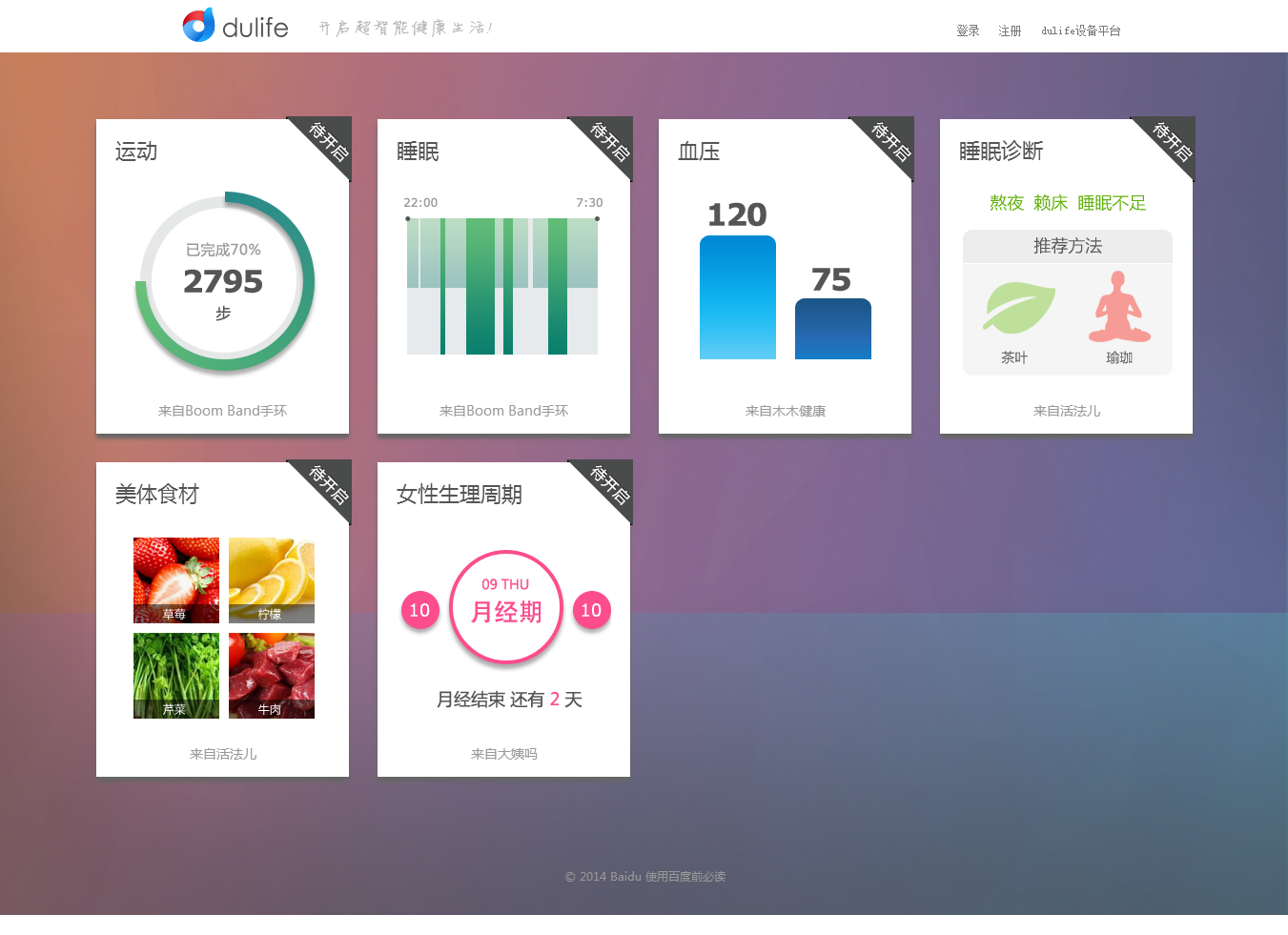1288x935 pixels.
Task: Click the 睡眠不足 diagnosis tag
Action: [1111, 203]
